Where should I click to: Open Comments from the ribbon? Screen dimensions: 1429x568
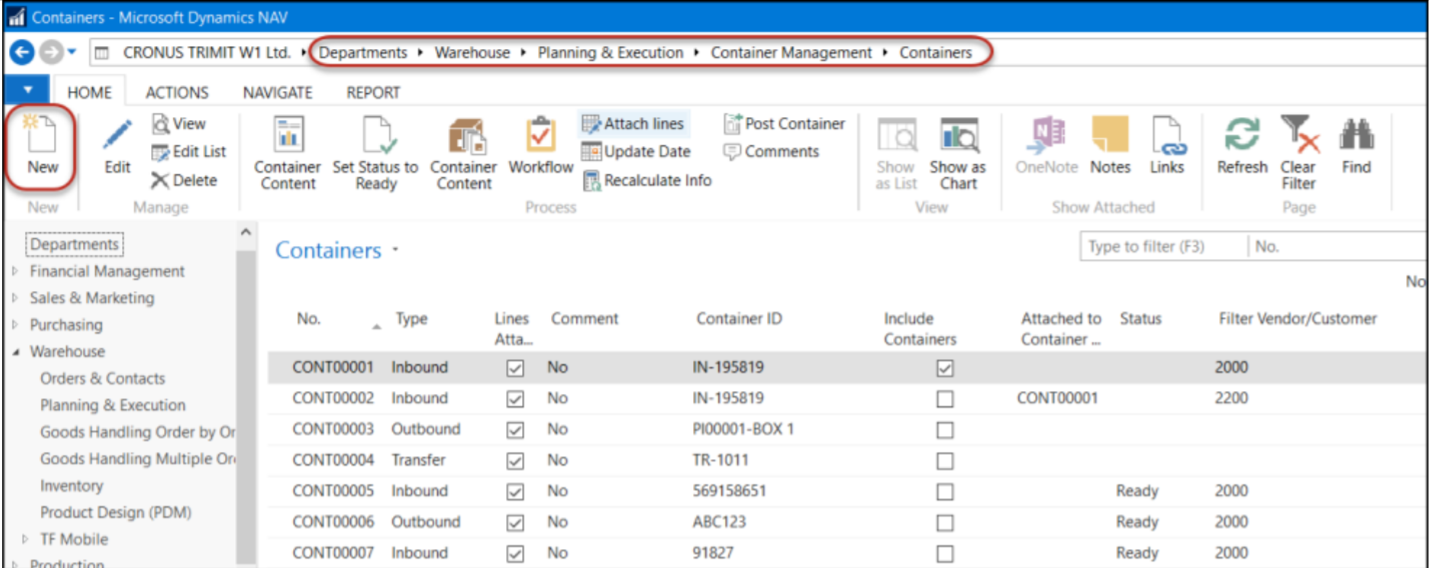771,152
